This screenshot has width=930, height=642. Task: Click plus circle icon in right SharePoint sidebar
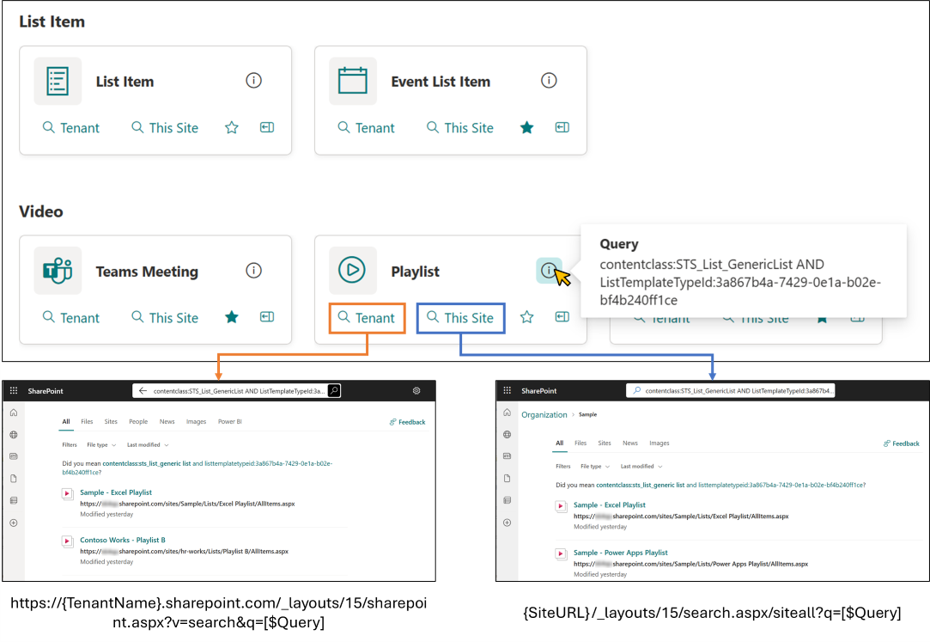click(x=507, y=523)
